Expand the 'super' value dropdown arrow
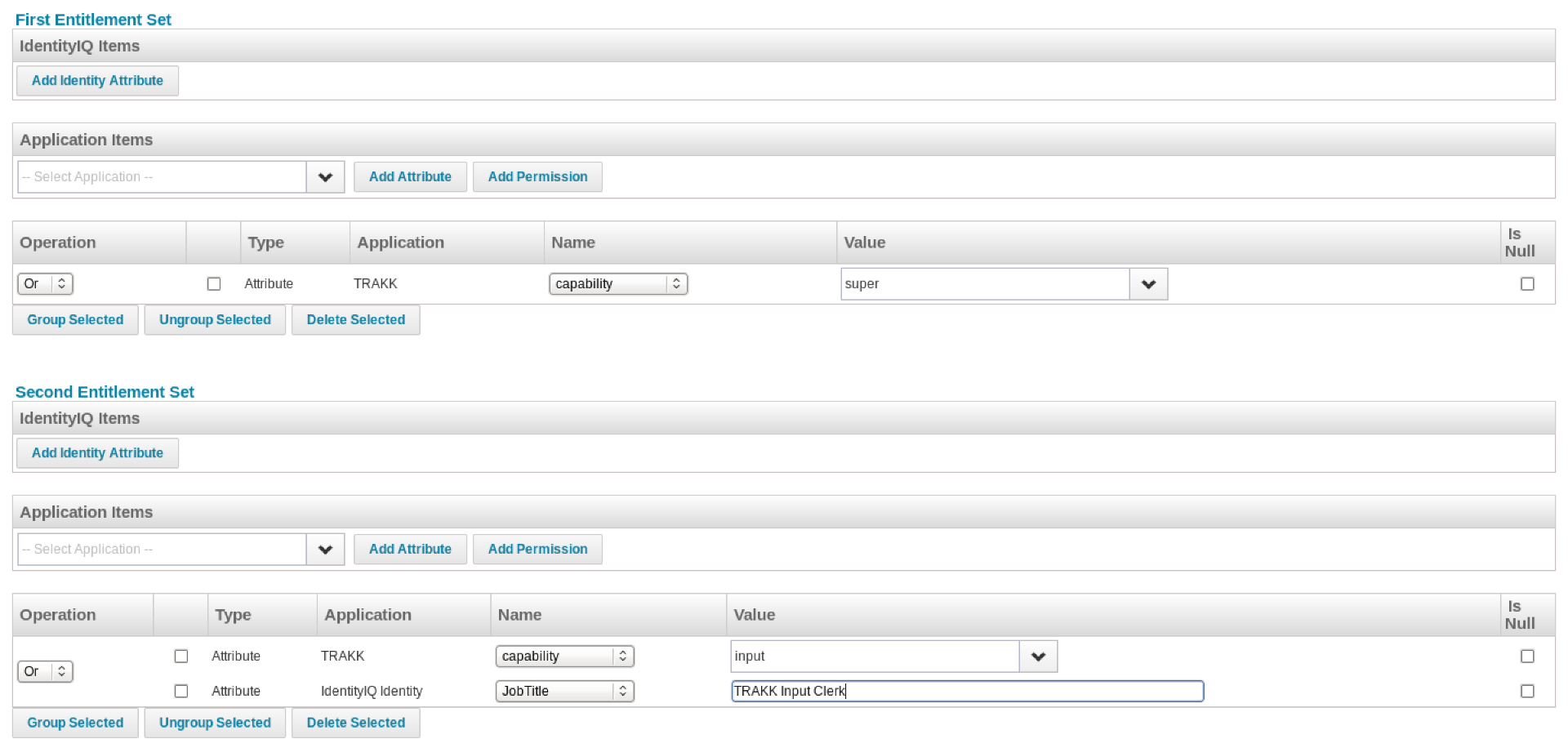Image resolution: width=1568 pixels, height=748 pixels. pyautogui.click(x=1149, y=284)
